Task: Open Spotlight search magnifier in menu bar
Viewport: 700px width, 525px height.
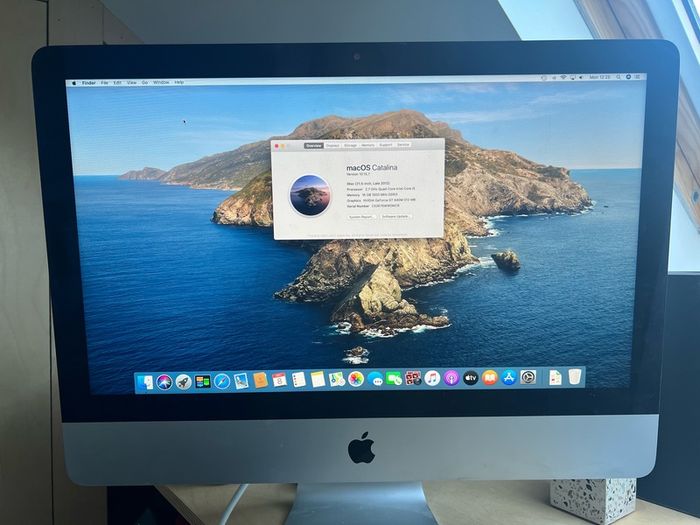Action: coord(618,77)
